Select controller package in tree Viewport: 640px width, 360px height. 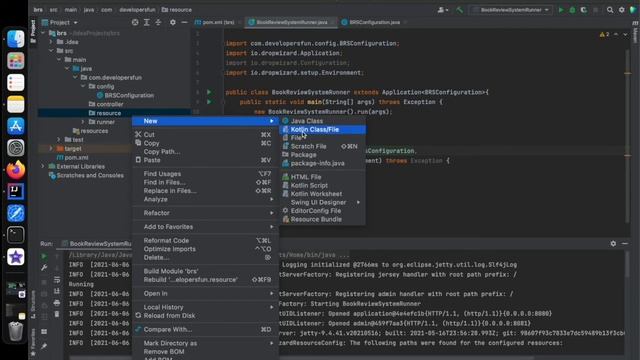coord(106,104)
